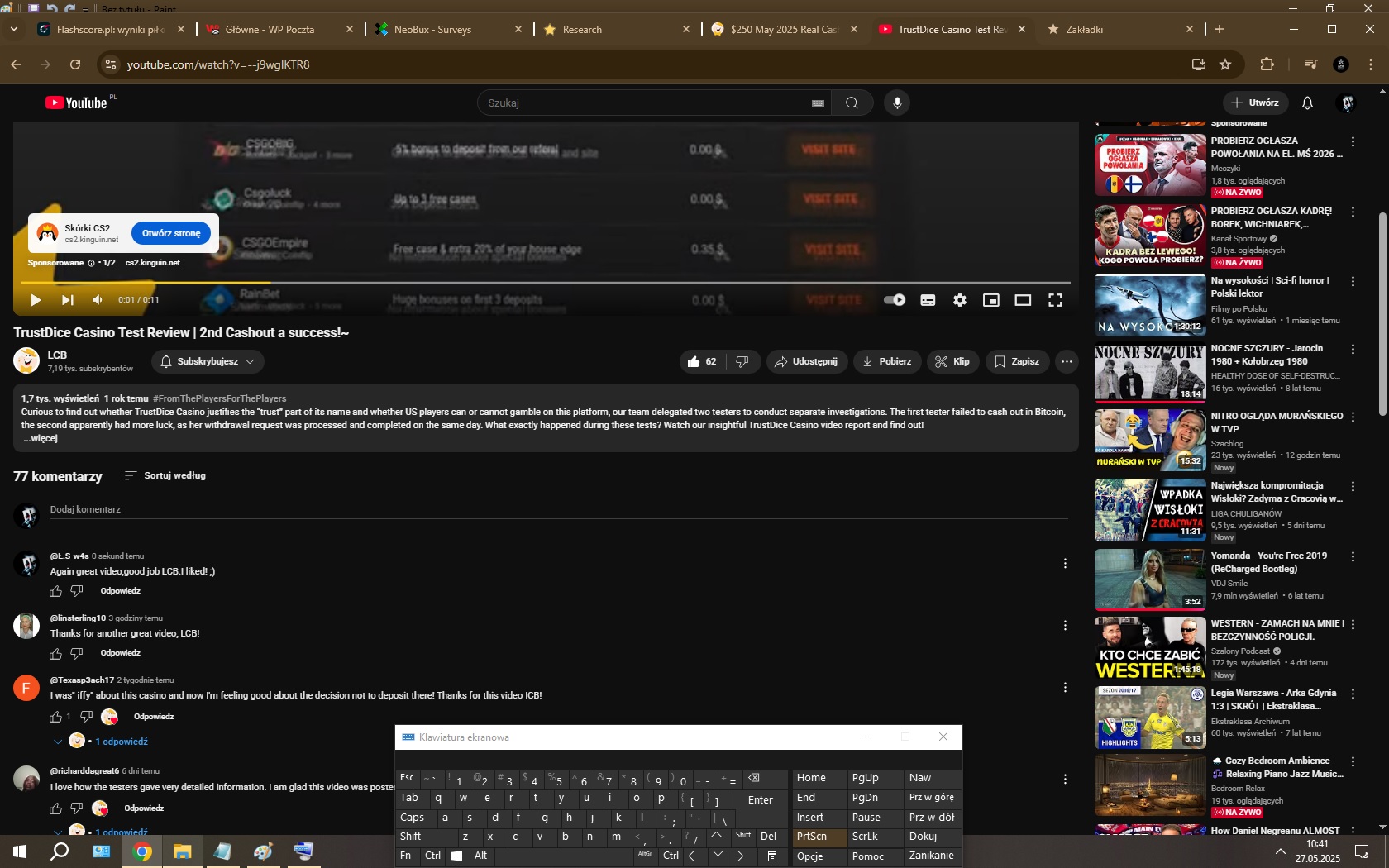Toggle subtitles in video player

point(928,300)
